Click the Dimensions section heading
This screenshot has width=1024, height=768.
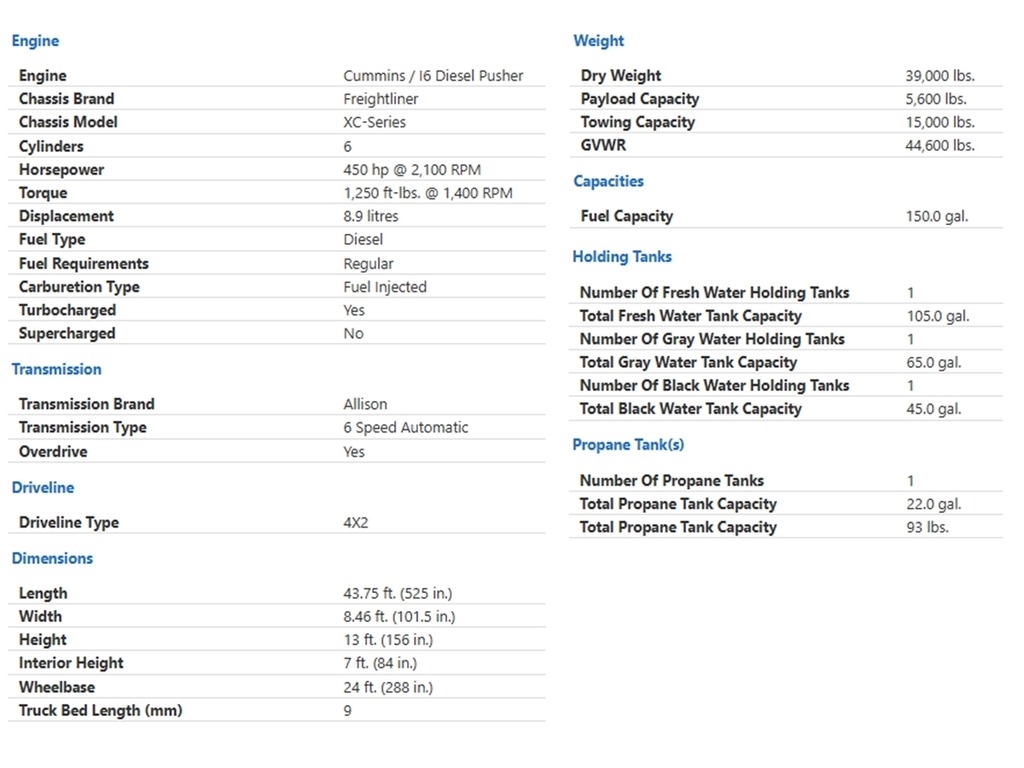[x=52, y=558]
